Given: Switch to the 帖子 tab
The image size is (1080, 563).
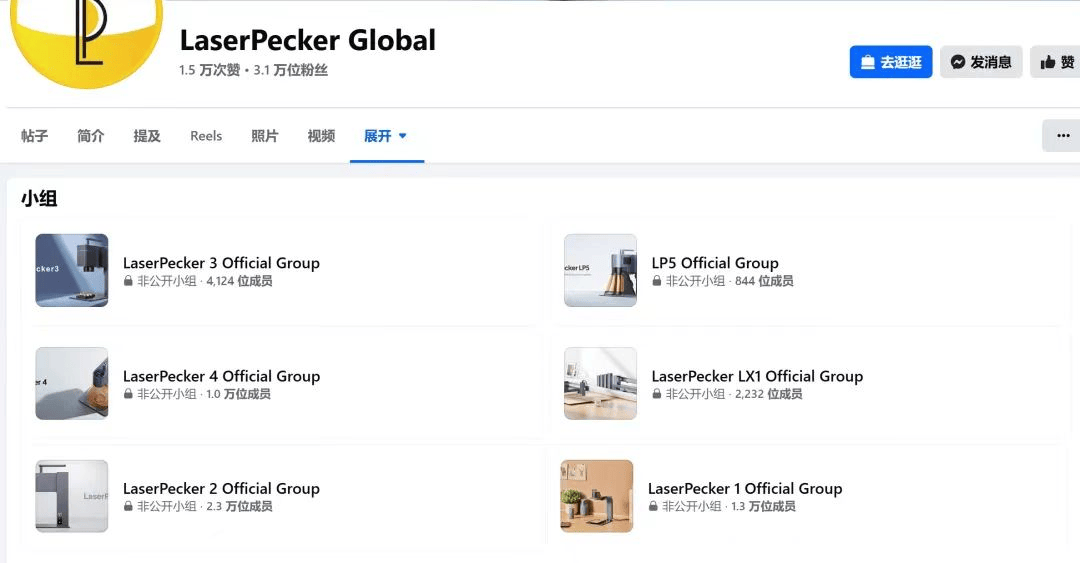Looking at the screenshot, I should click(x=34, y=136).
